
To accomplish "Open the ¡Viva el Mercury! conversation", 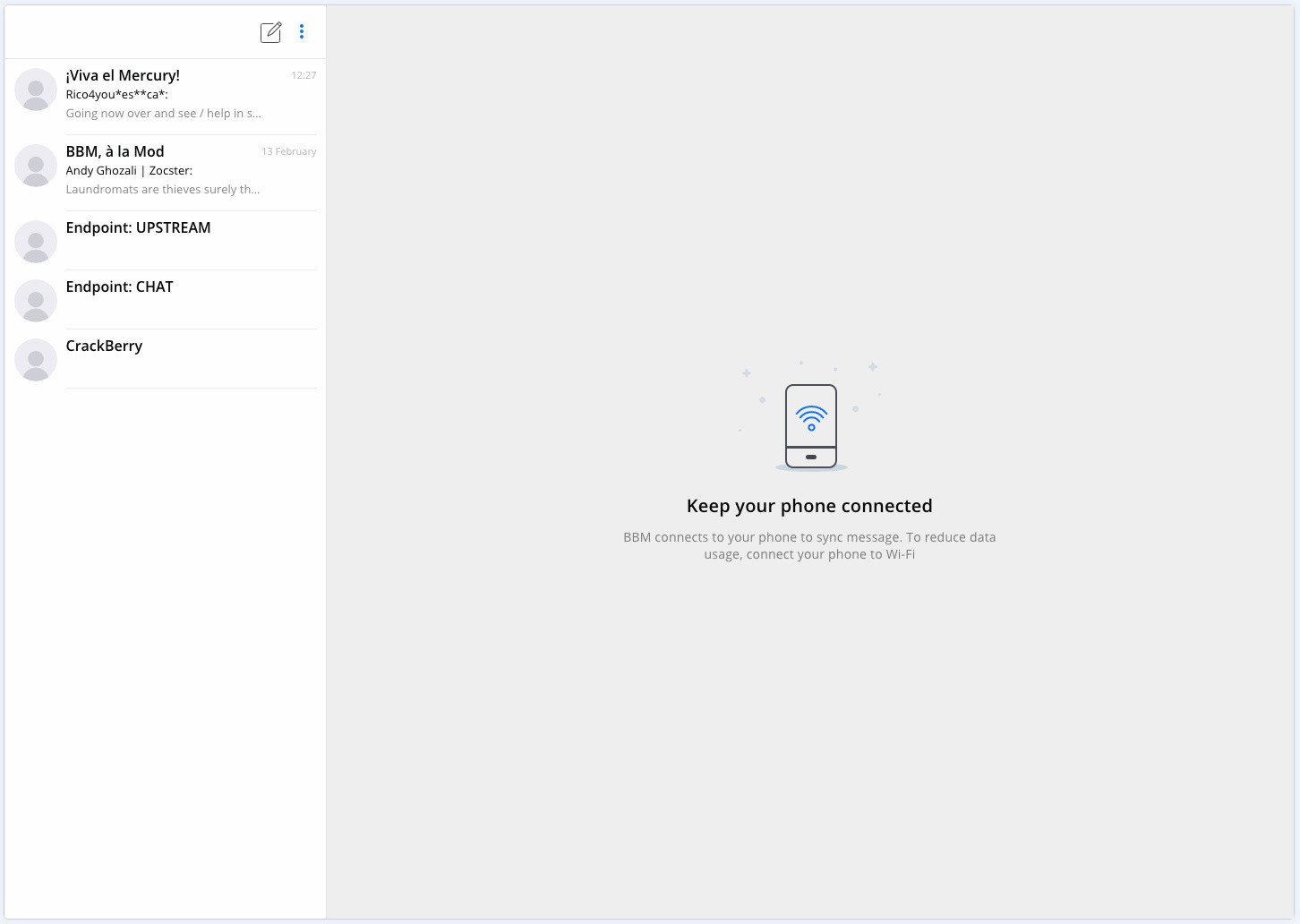I will 123,75.
